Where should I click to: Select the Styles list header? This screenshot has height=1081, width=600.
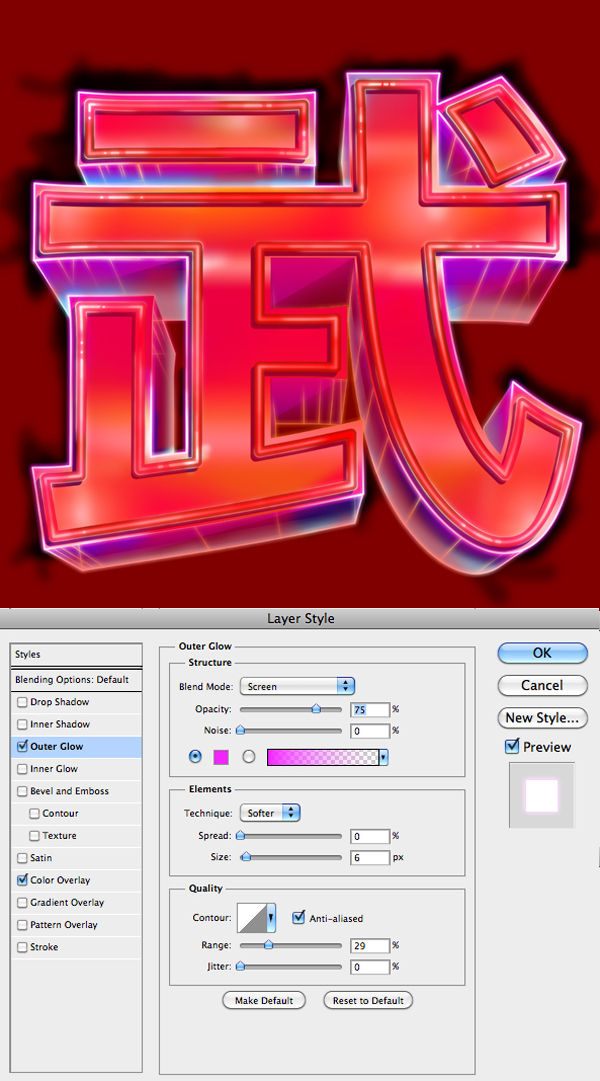tap(76, 655)
